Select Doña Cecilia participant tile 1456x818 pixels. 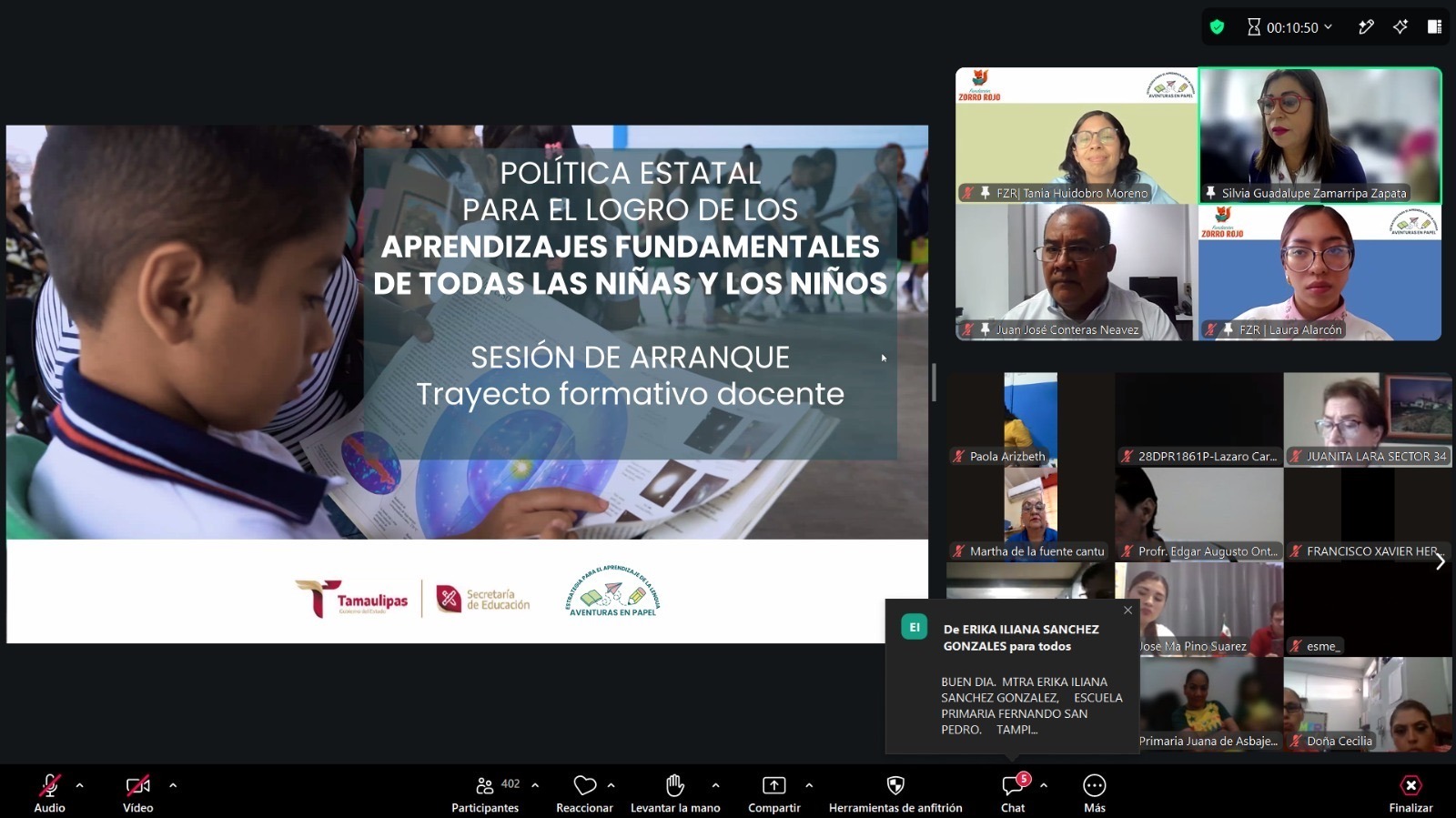click(x=1368, y=705)
